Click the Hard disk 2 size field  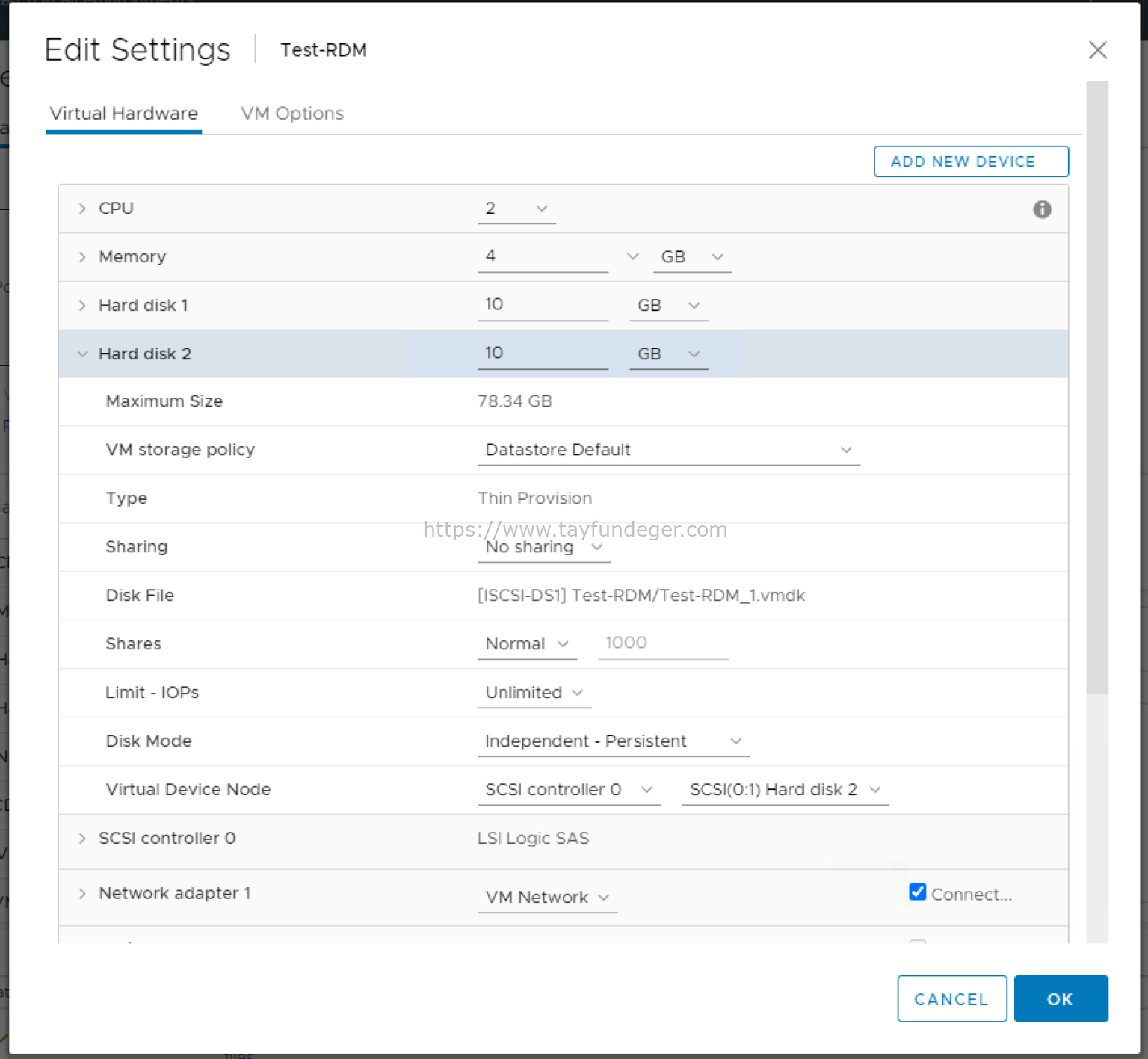pos(542,353)
